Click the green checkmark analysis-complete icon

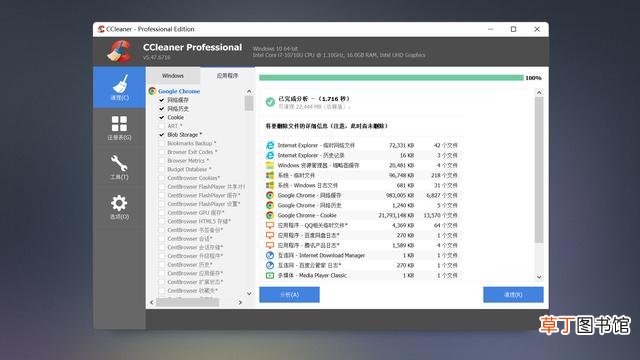(270, 102)
